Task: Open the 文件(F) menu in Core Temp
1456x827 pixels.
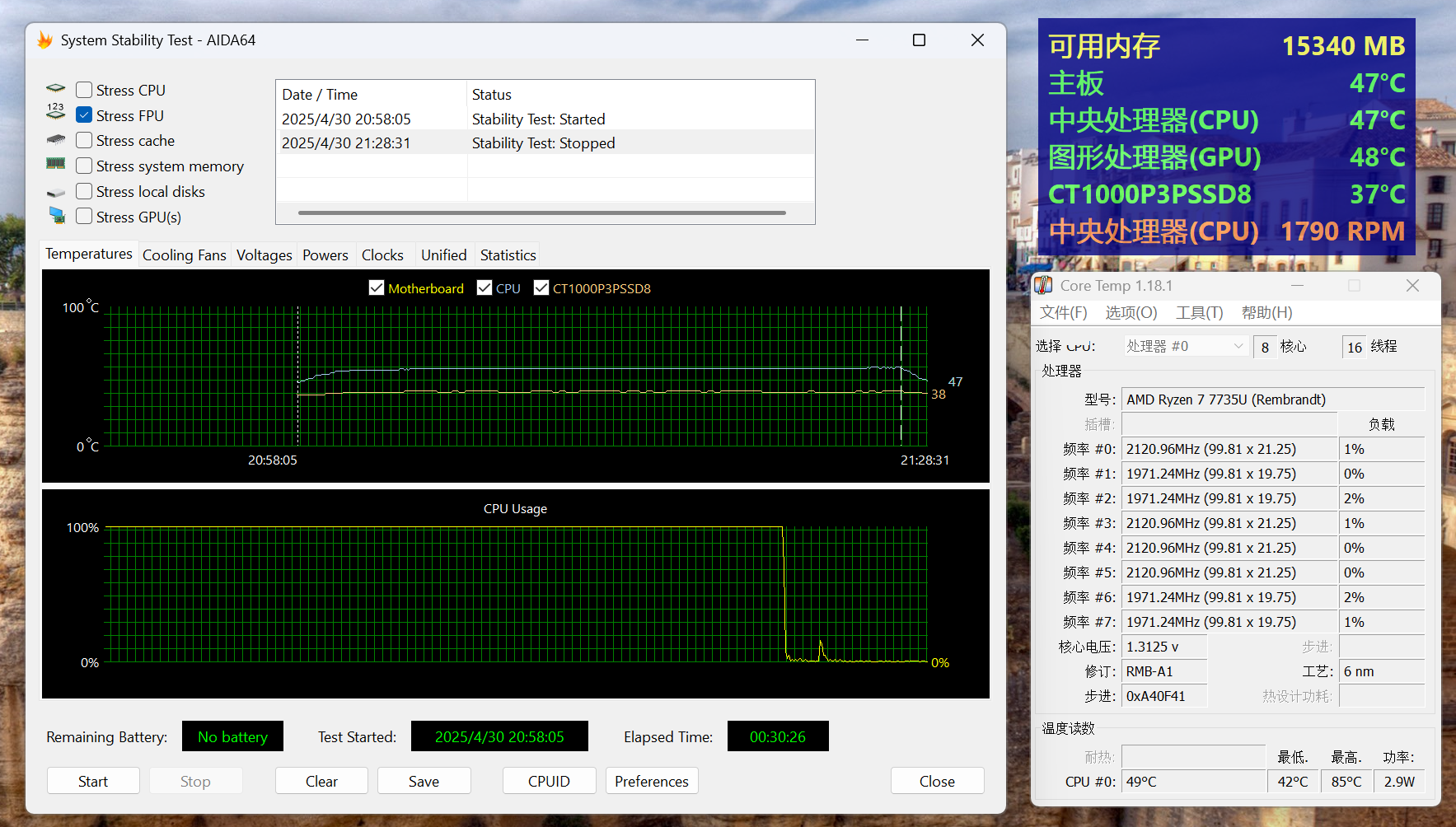Action: (1064, 313)
